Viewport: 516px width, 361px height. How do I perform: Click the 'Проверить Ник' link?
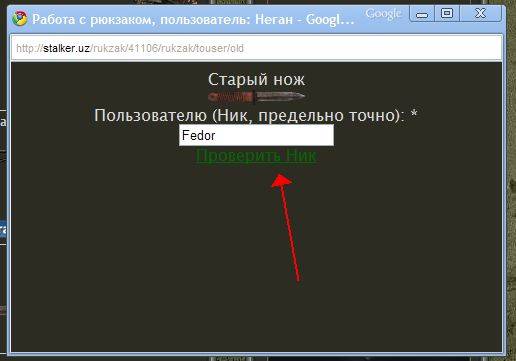pos(256,156)
